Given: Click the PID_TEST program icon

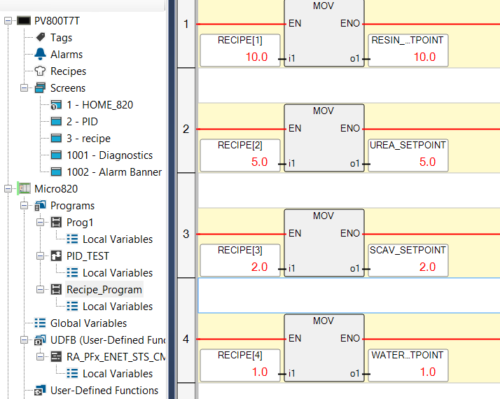Looking at the screenshot, I should [56, 256].
